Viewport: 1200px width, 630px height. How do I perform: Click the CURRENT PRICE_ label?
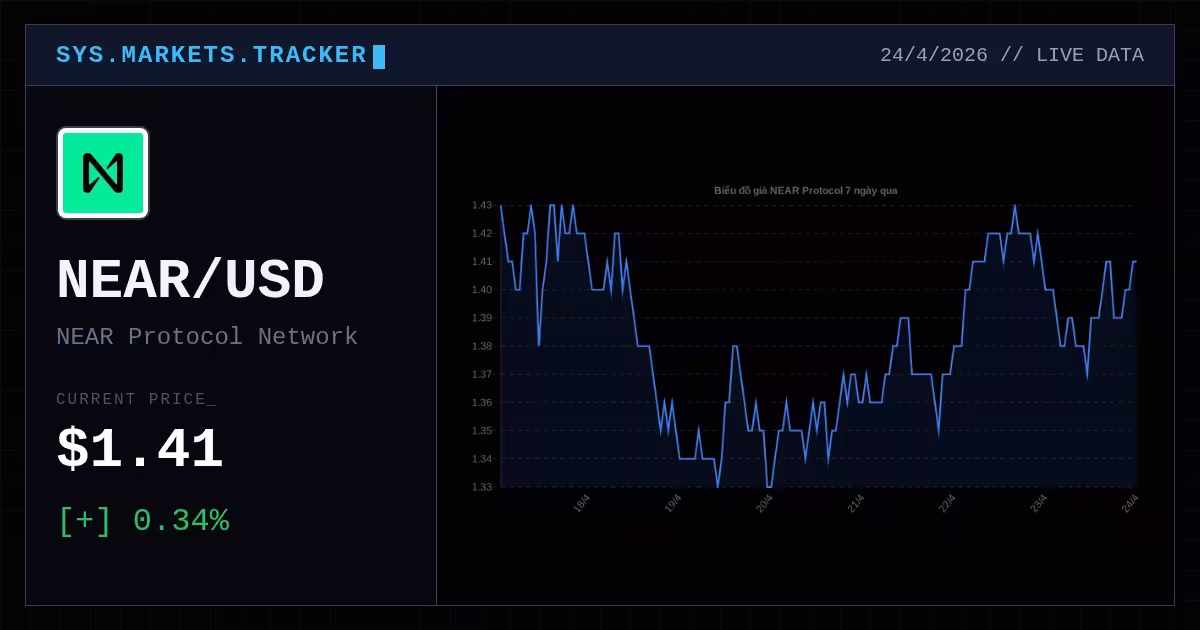click(136, 399)
